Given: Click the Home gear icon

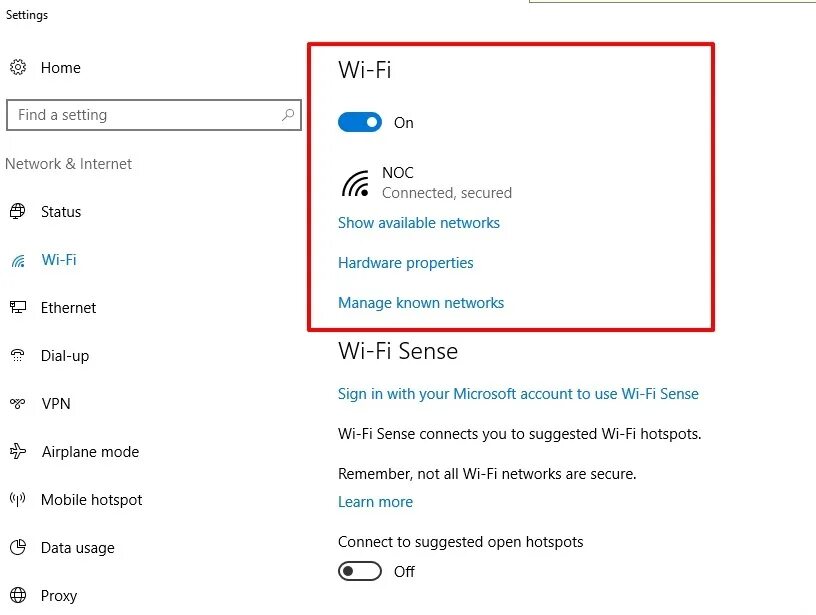Looking at the screenshot, I should (x=18, y=68).
